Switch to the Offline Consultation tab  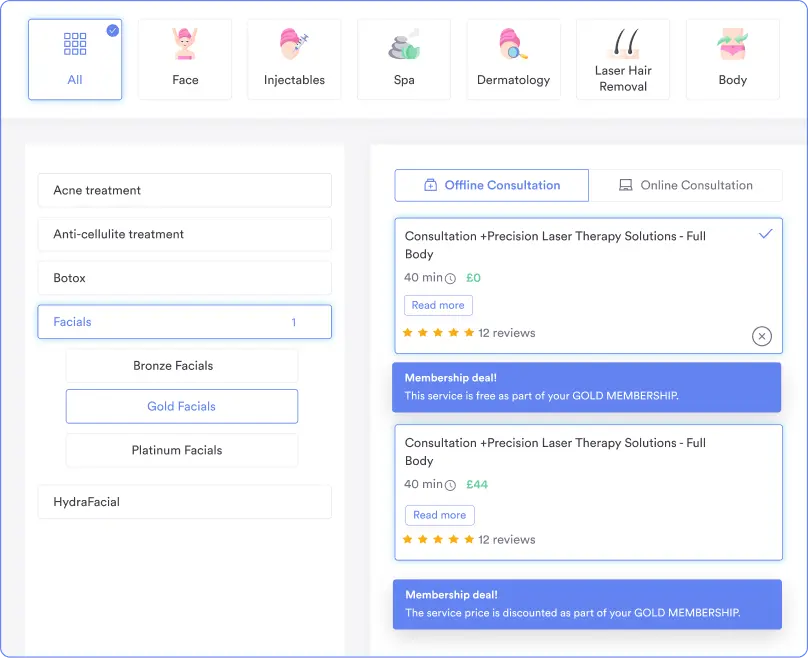click(x=491, y=185)
